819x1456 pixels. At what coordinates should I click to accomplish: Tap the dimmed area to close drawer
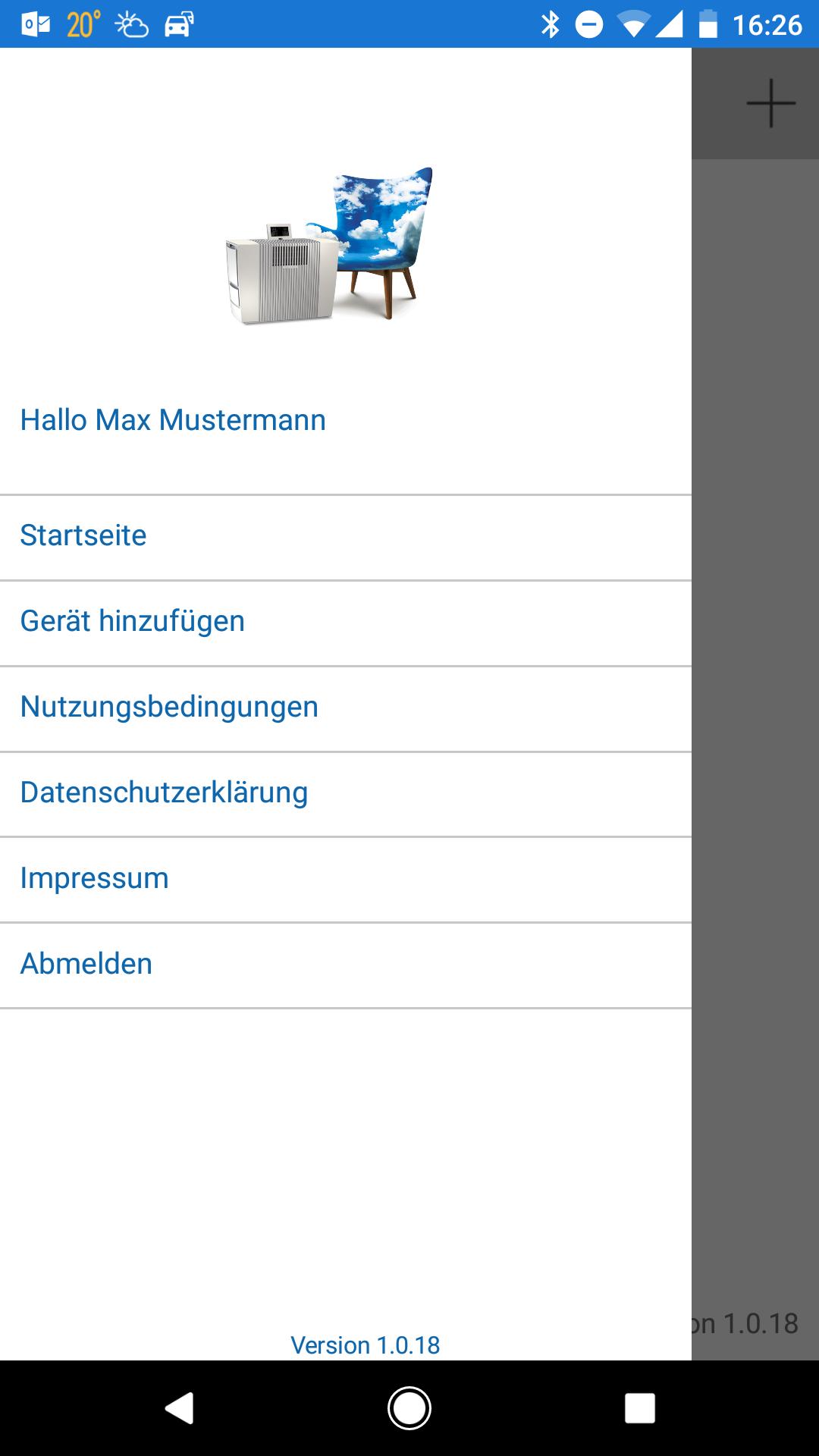pyautogui.click(x=755, y=682)
